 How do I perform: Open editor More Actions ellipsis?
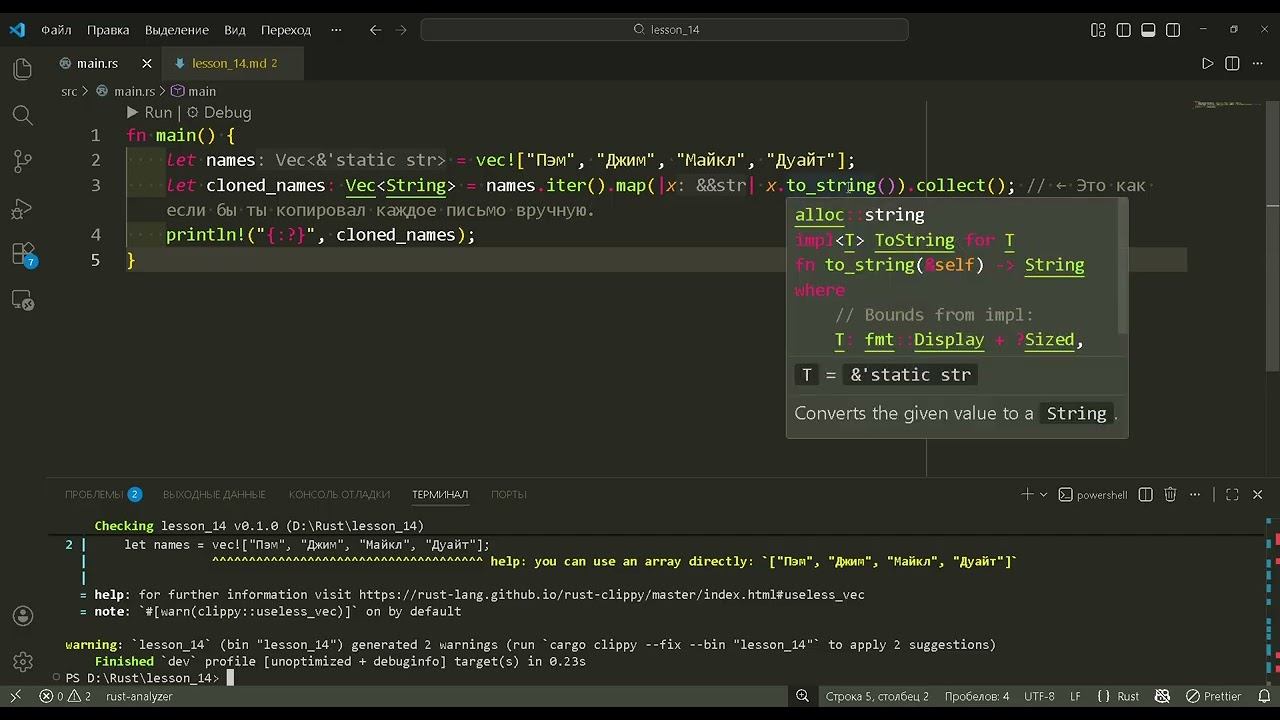point(1257,63)
